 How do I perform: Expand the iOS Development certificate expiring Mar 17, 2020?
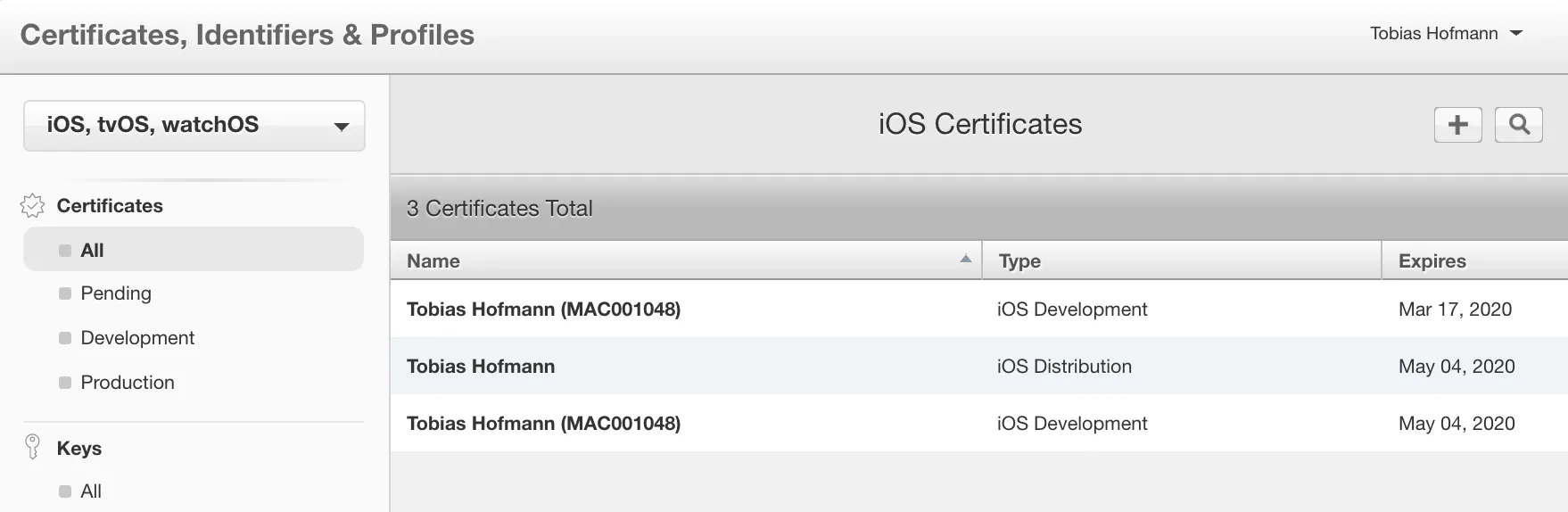(x=543, y=310)
